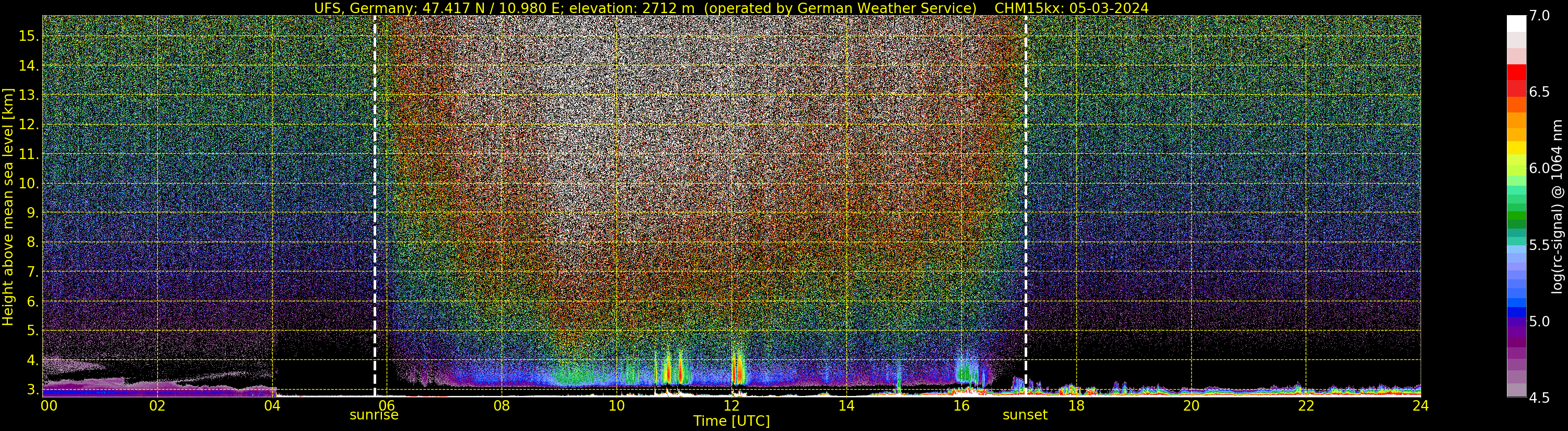This screenshot has width=1568, height=431.
Task: Click height axis tick '12.'
Action: pos(29,124)
